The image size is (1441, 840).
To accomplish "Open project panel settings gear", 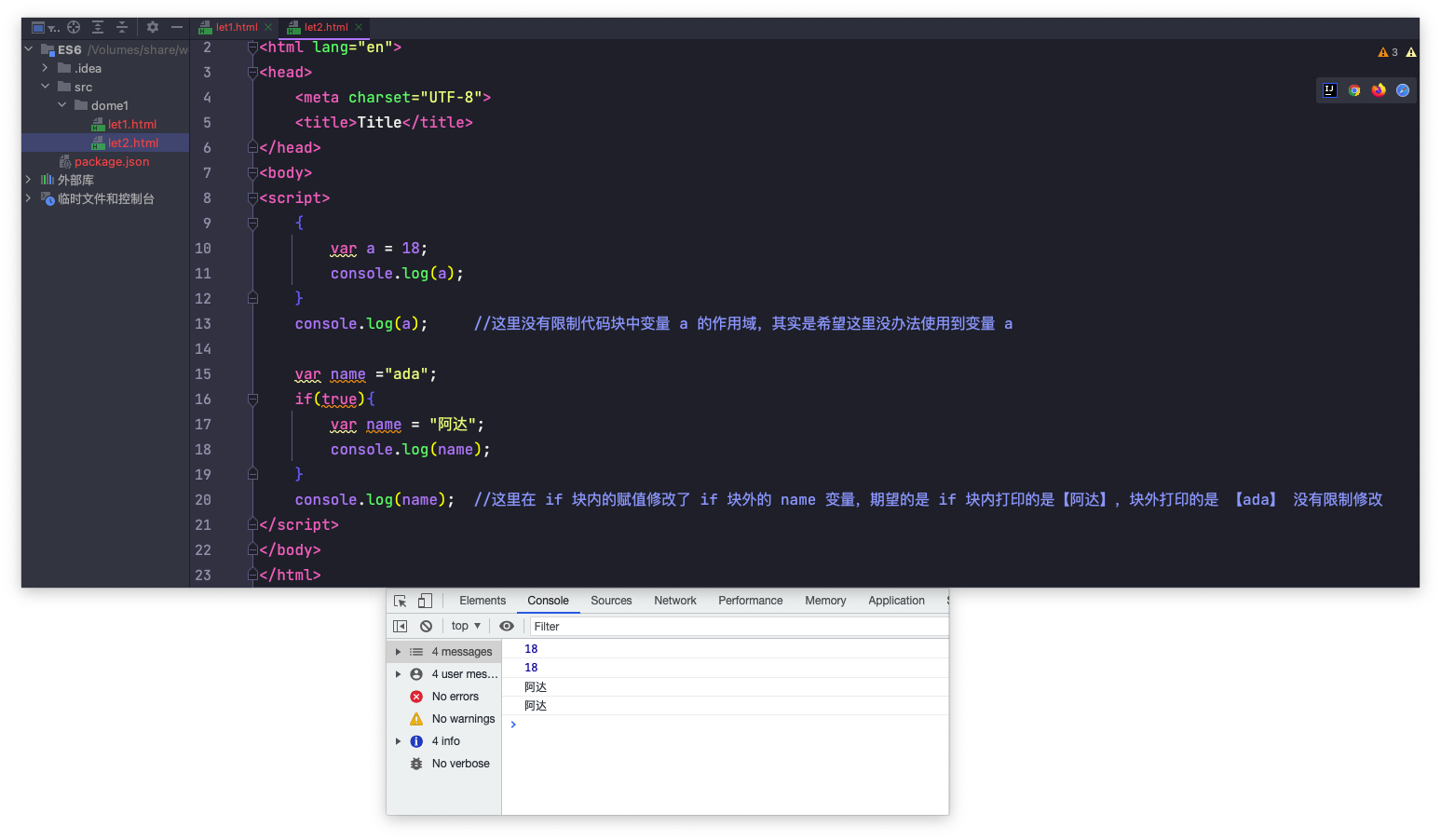I will point(153,27).
